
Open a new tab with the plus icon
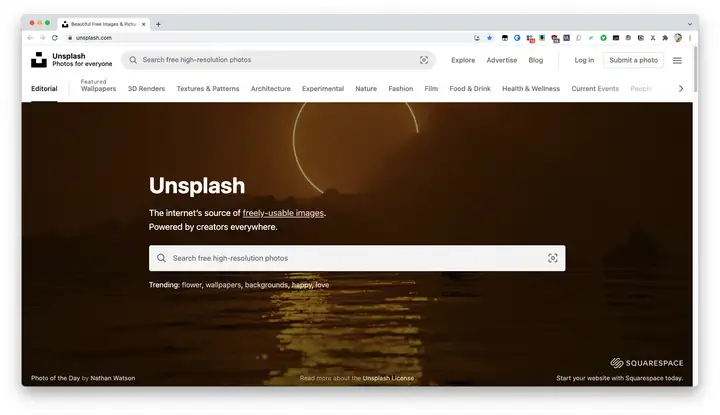tap(158, 24)
